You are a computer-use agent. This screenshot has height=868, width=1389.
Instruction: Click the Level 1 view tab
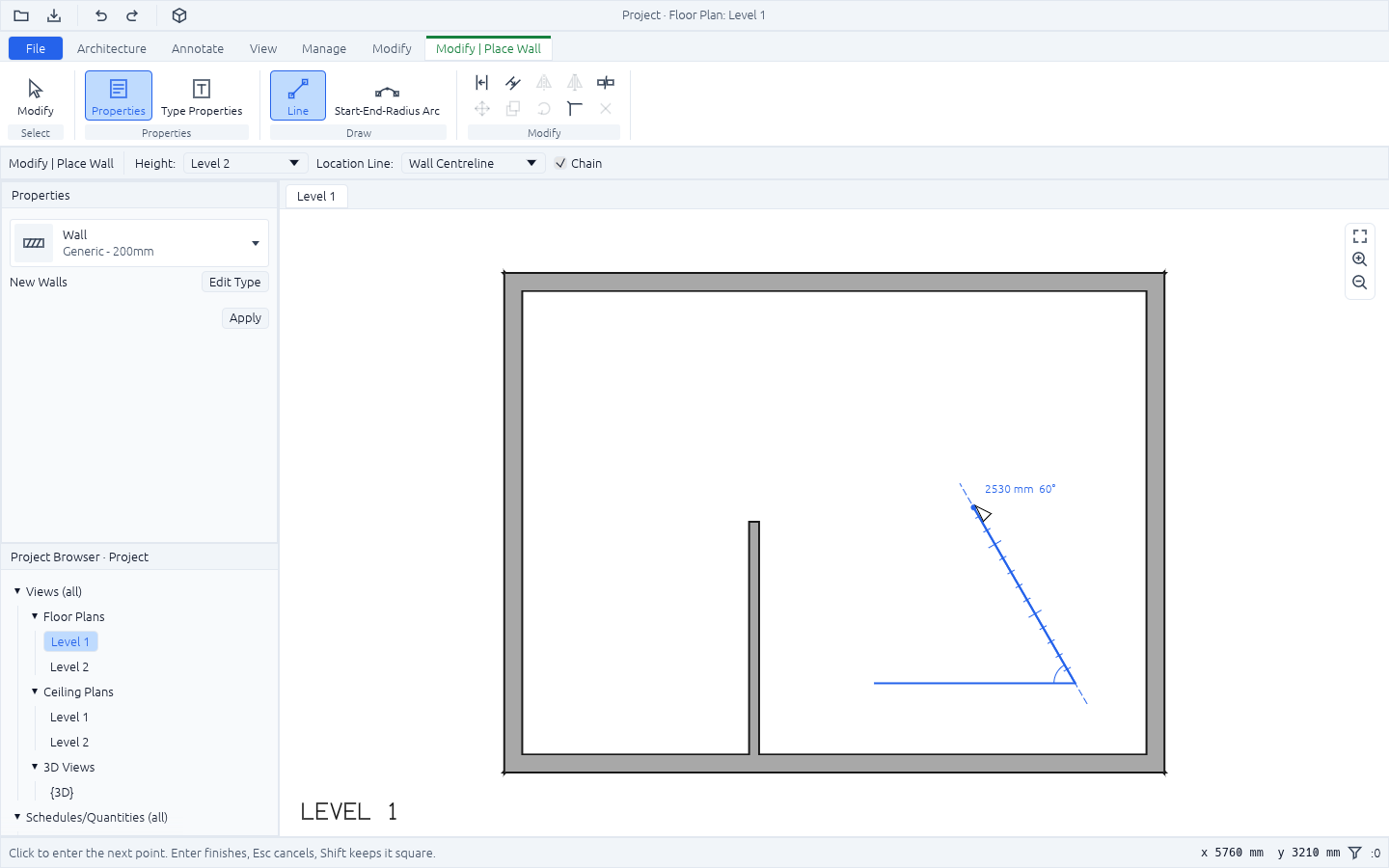pos(316,196)
